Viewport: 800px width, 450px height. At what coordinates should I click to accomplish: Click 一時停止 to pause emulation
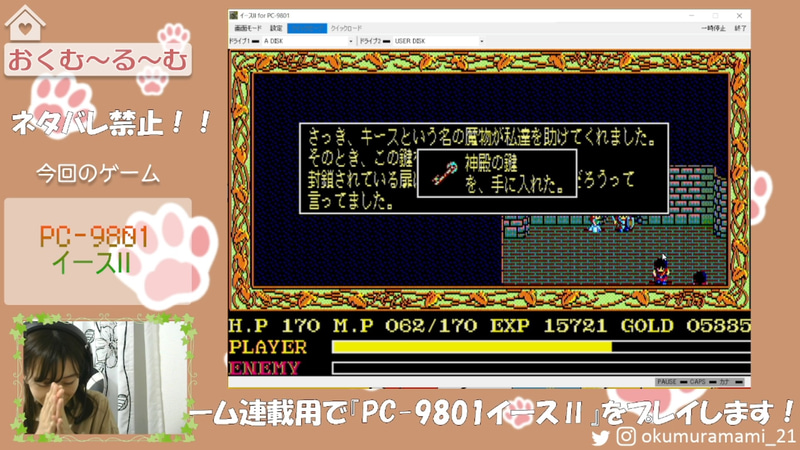click(713, 29)
